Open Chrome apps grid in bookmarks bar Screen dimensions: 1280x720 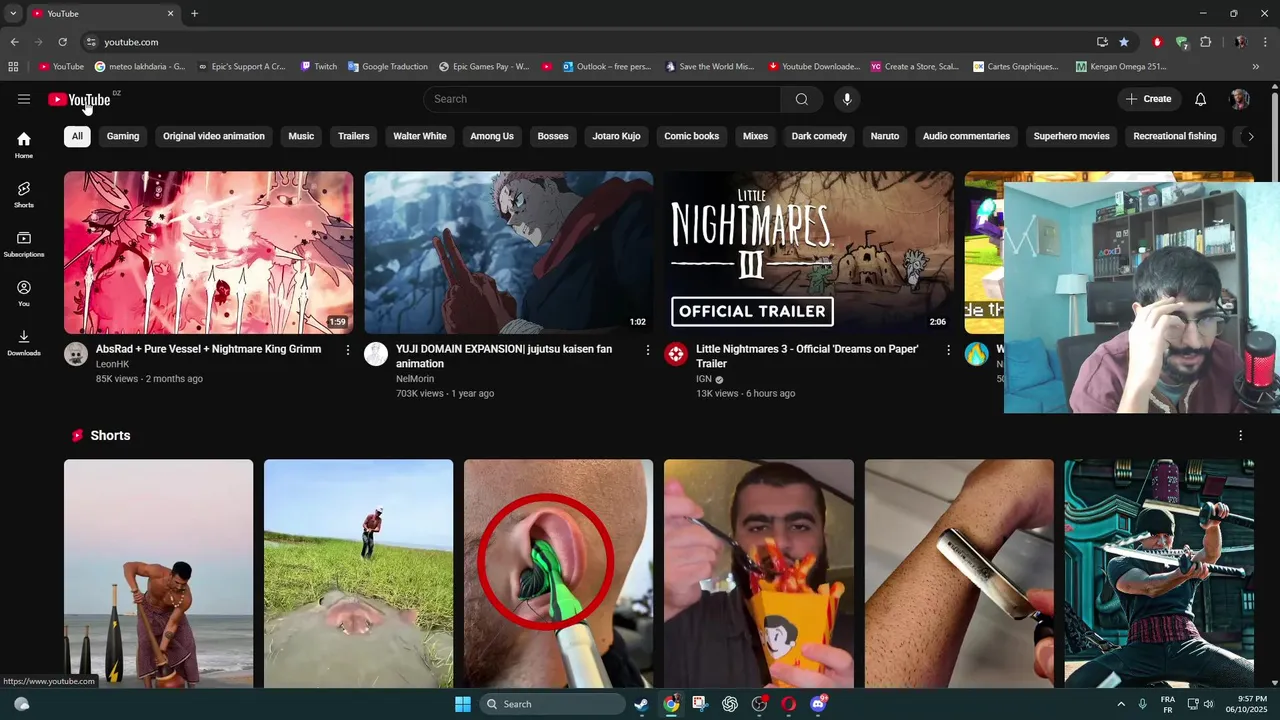(x=13, y=67)
